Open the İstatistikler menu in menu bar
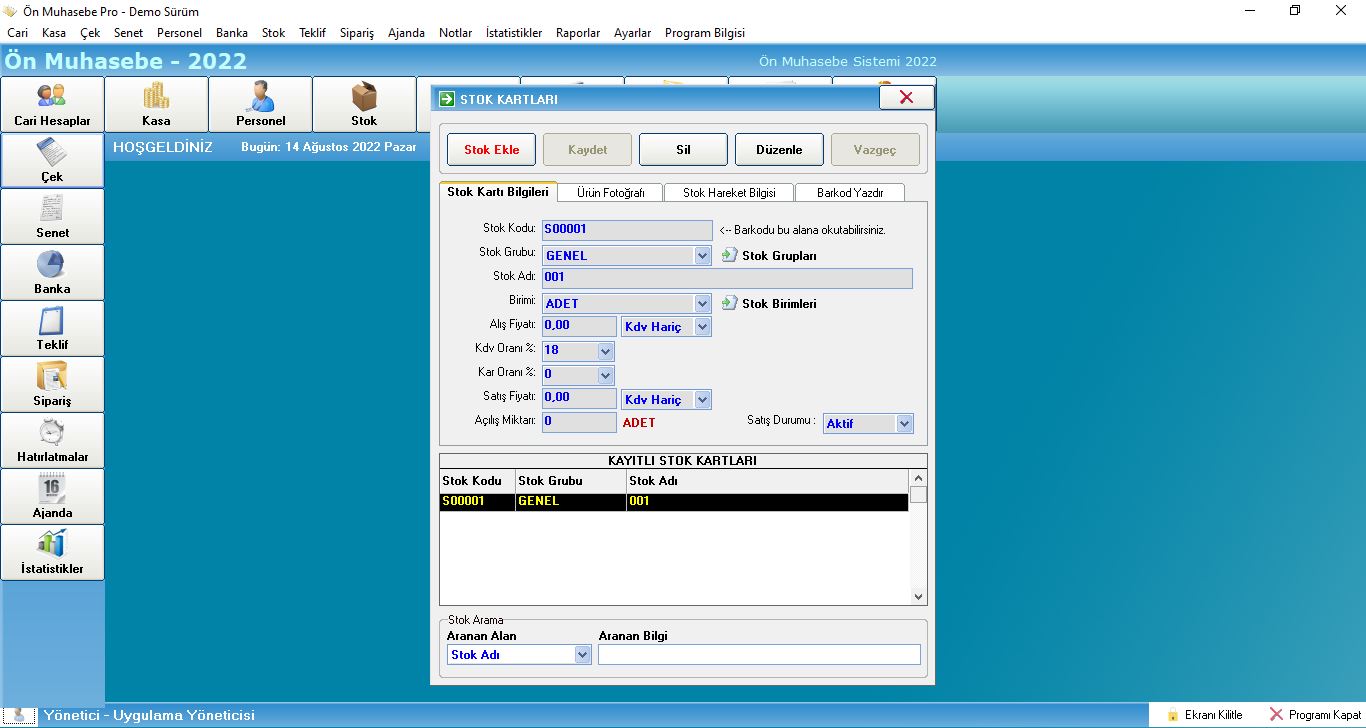 click(x=514, y=33)
